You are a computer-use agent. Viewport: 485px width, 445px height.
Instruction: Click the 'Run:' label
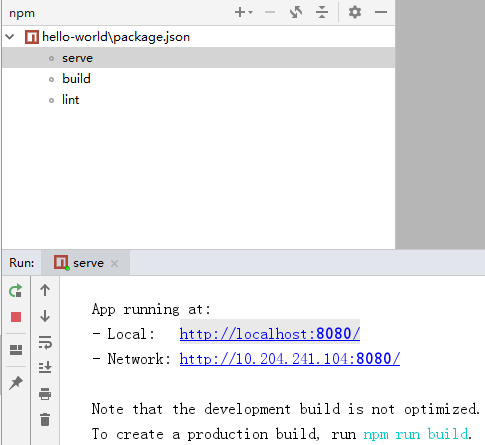tap(22, 263)
